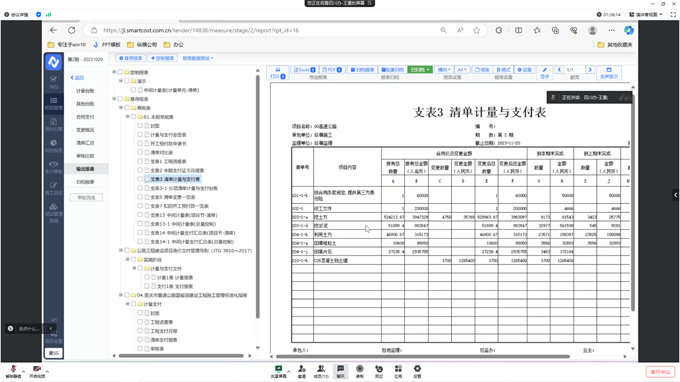Viewport: 680px width, 382px height.
Task: Go to next report page arrow
Action: click(589, 69)
